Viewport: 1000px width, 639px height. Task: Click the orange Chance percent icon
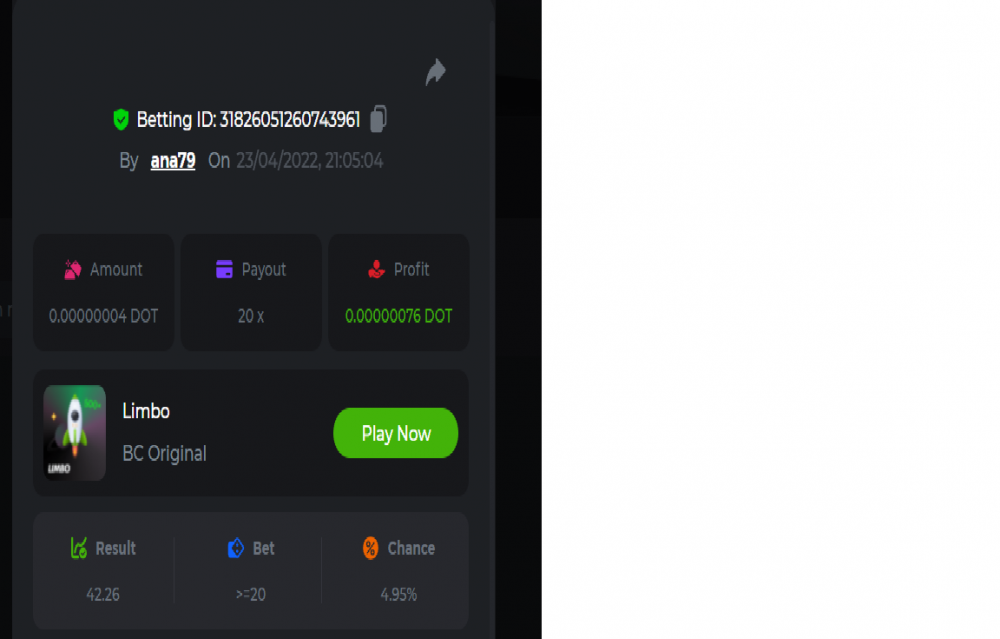point(371,548)
